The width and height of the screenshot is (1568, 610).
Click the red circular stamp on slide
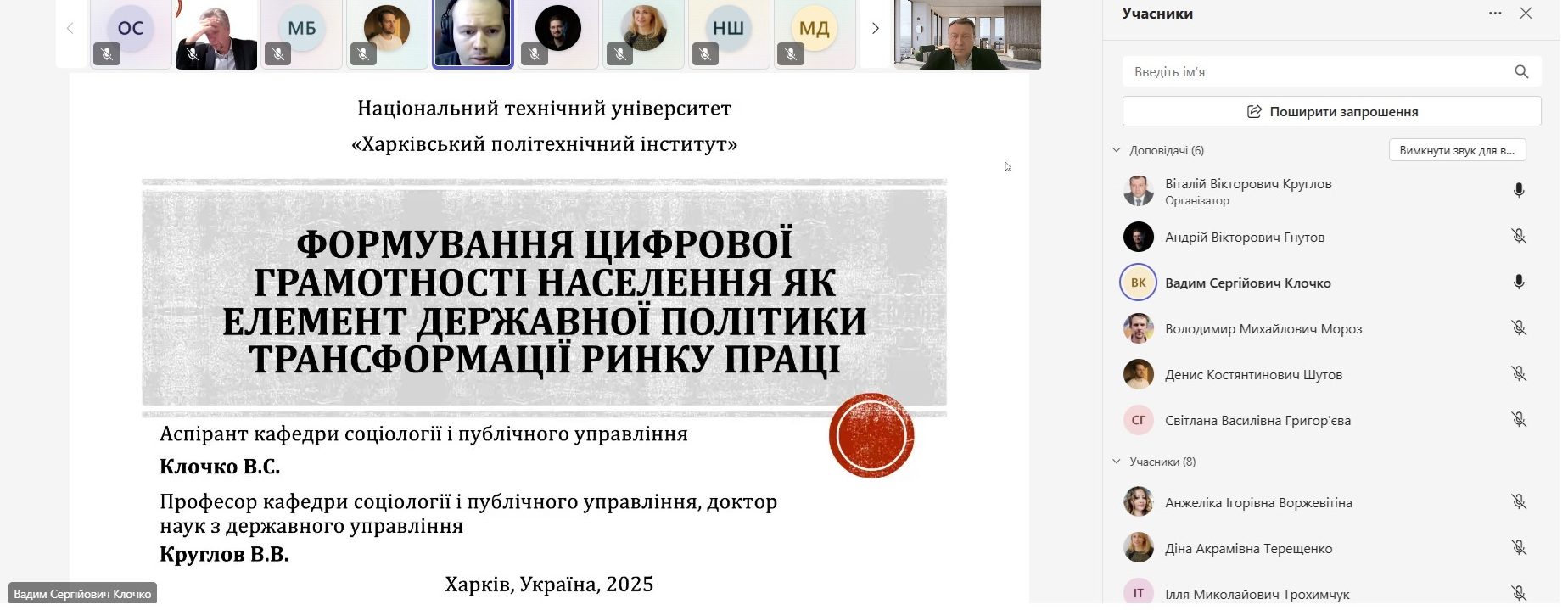871,435
